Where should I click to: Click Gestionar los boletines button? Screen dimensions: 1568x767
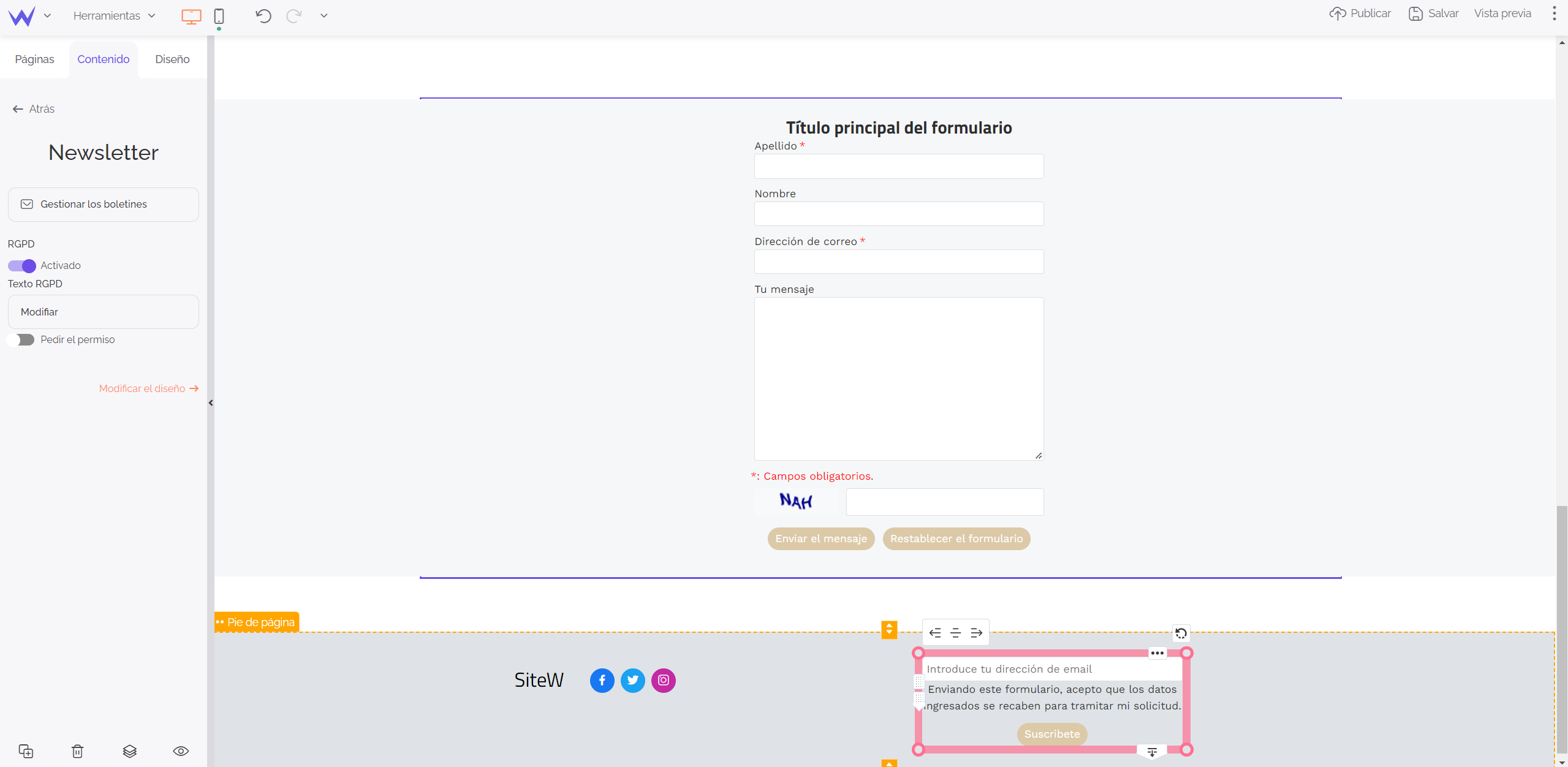[103, 205]
